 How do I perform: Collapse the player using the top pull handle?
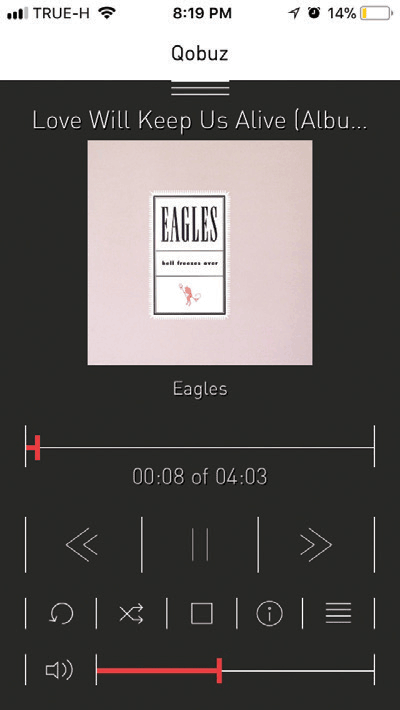pos(200,88)
